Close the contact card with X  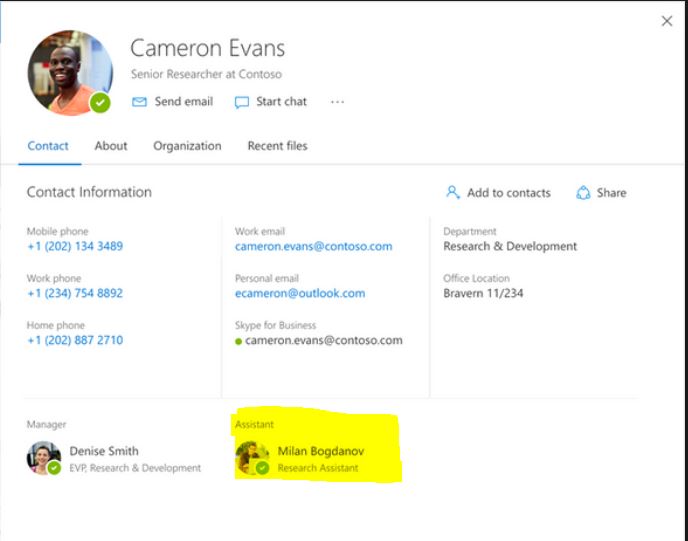pos(667,21)
